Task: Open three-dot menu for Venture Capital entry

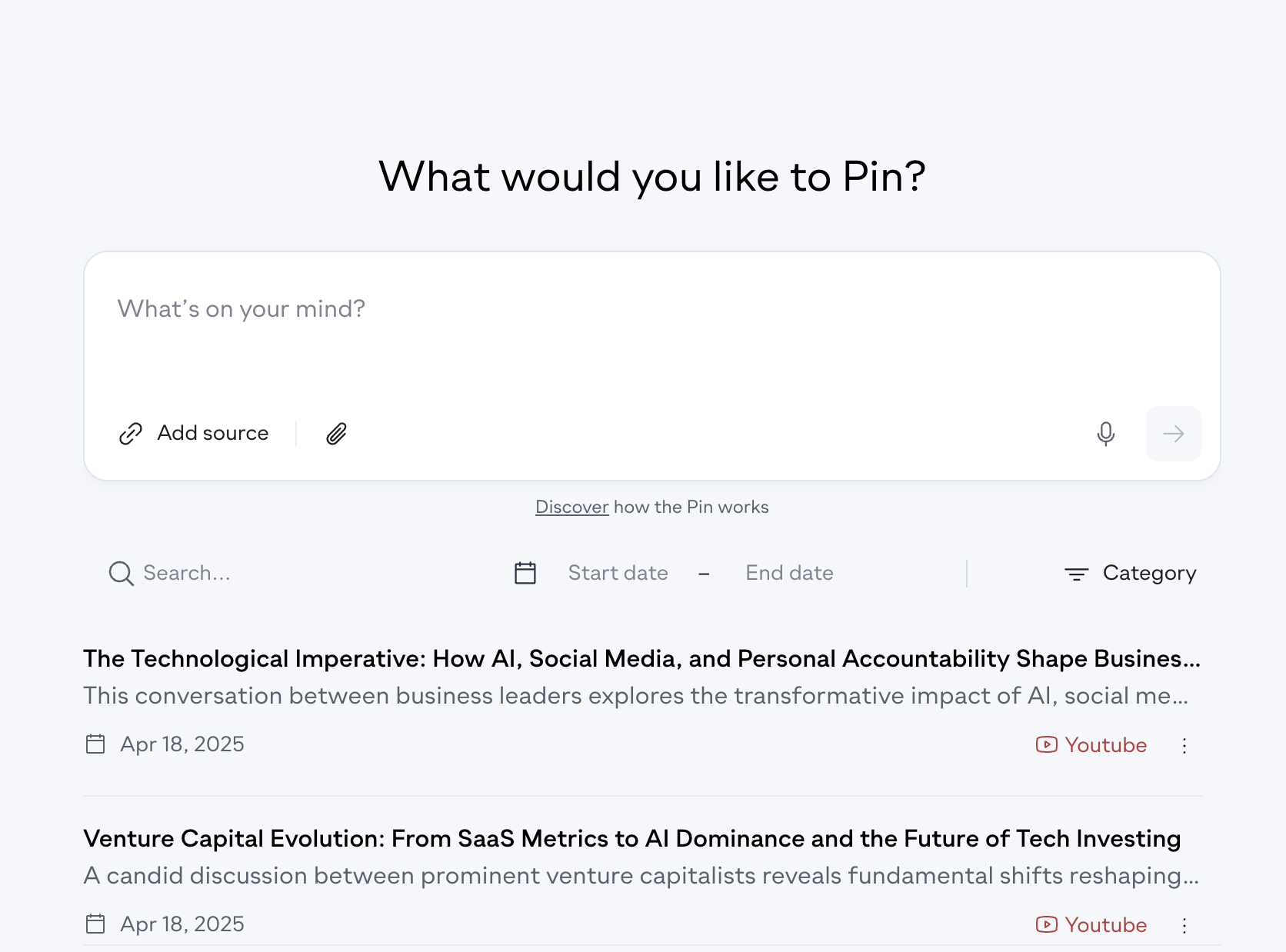Action: click(1184, 925)
